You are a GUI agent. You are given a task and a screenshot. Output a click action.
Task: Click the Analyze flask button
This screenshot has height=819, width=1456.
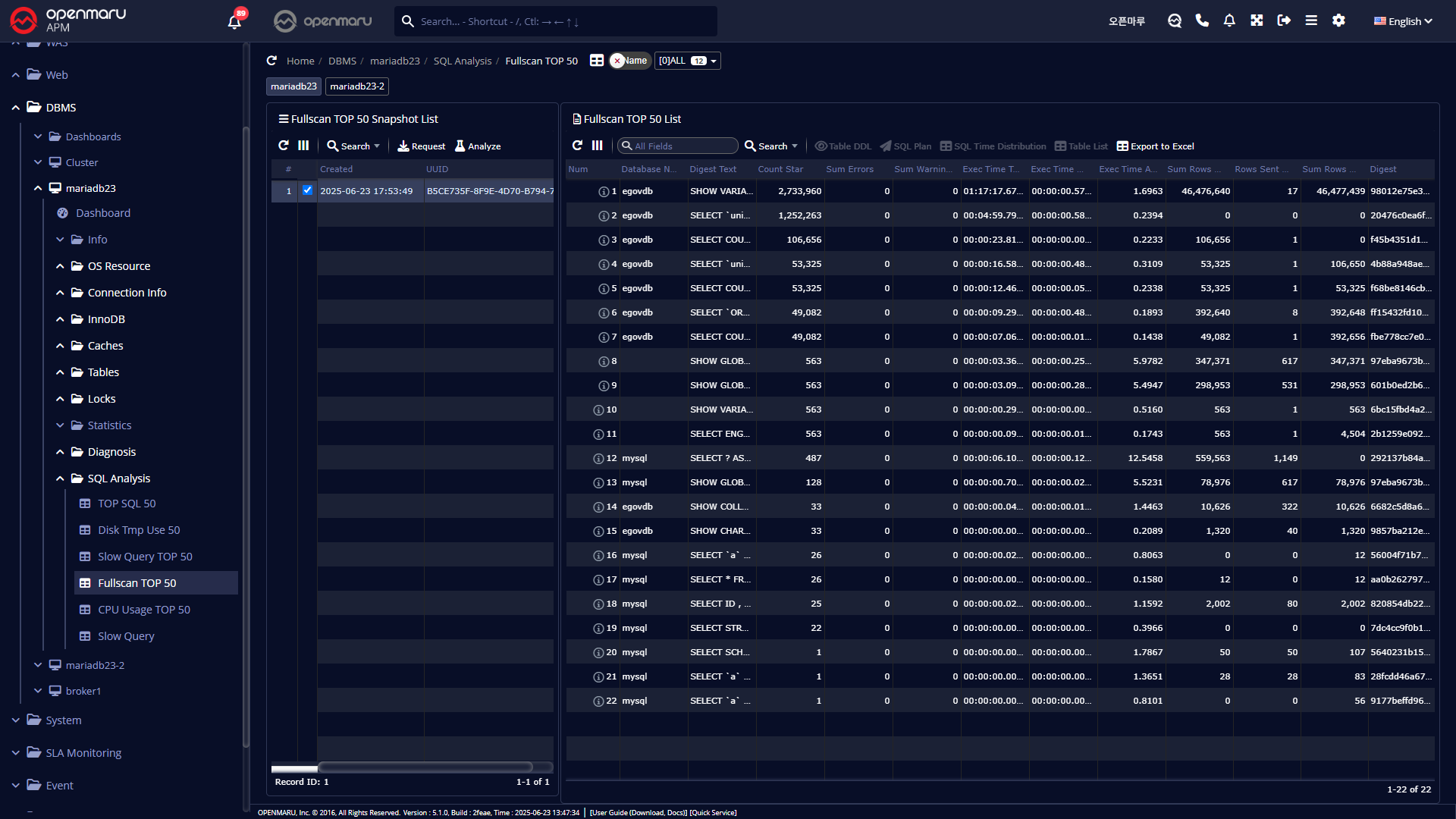[478, 146]
